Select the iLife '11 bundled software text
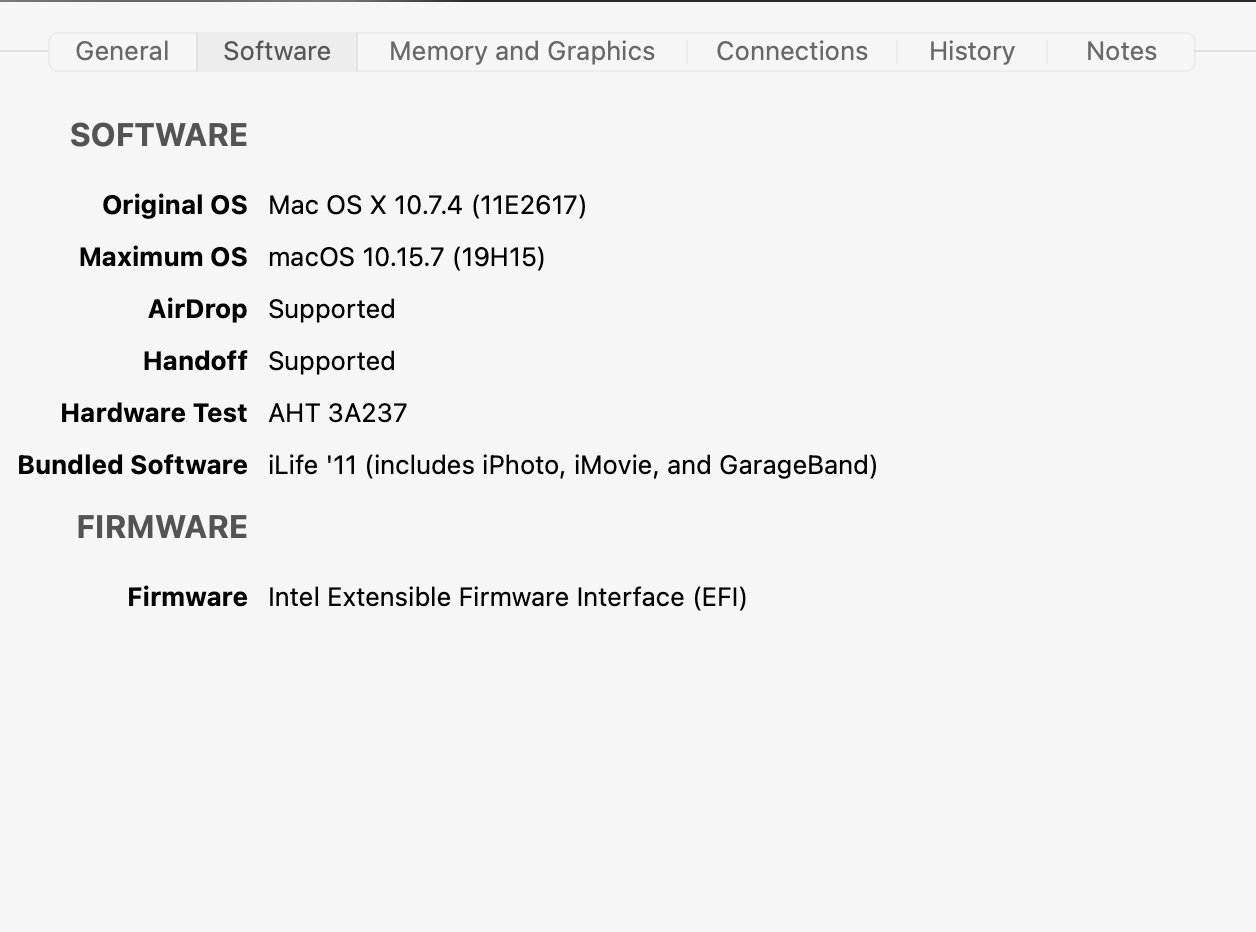Image resolution: width=1256 pixels, height=932 pixels. [x=572, y=465]
